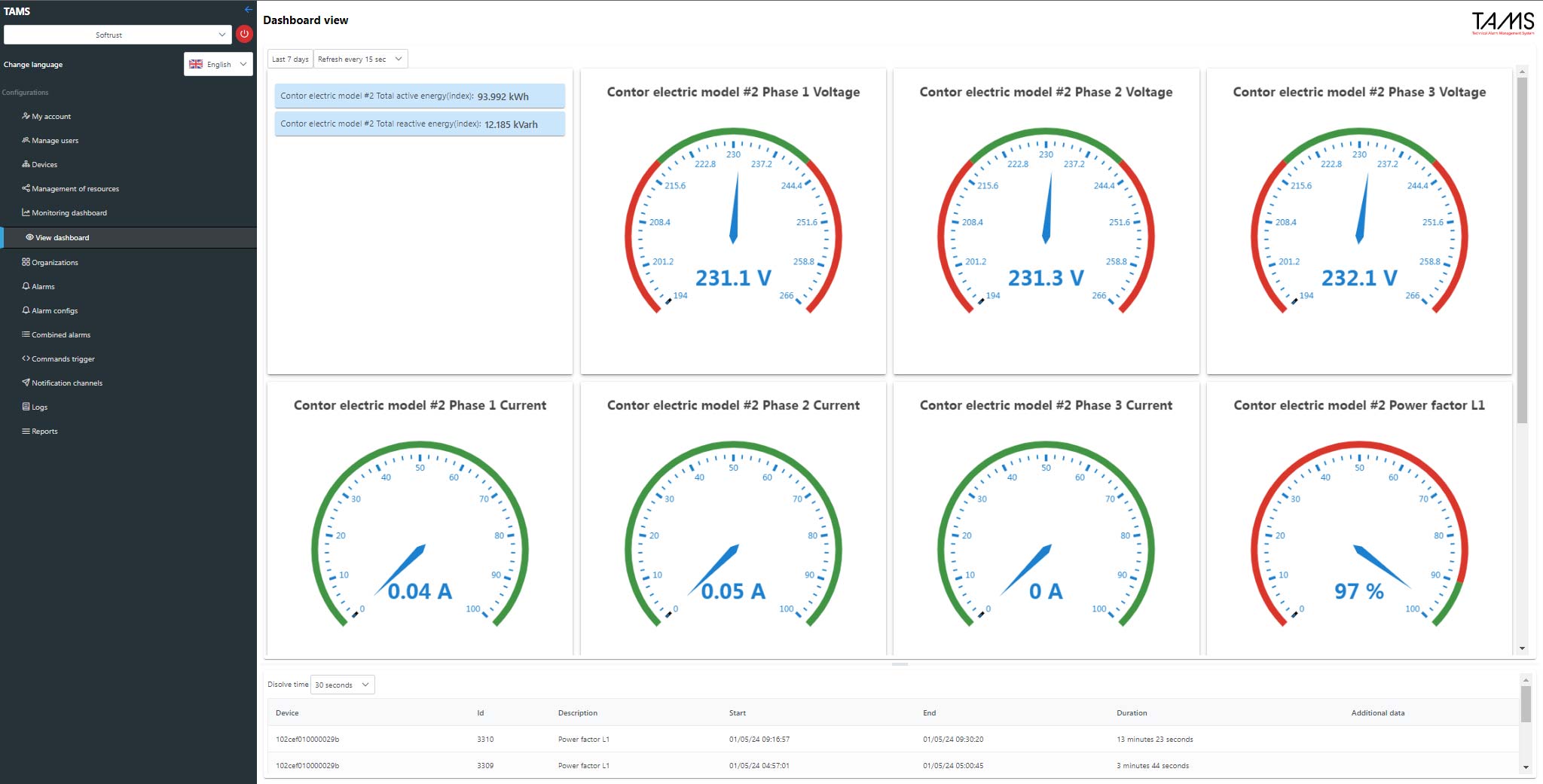Click Total reactive energy 12.185 kVarh row
The width and height of the screenshot is (1543, 784).
point(420,124)
